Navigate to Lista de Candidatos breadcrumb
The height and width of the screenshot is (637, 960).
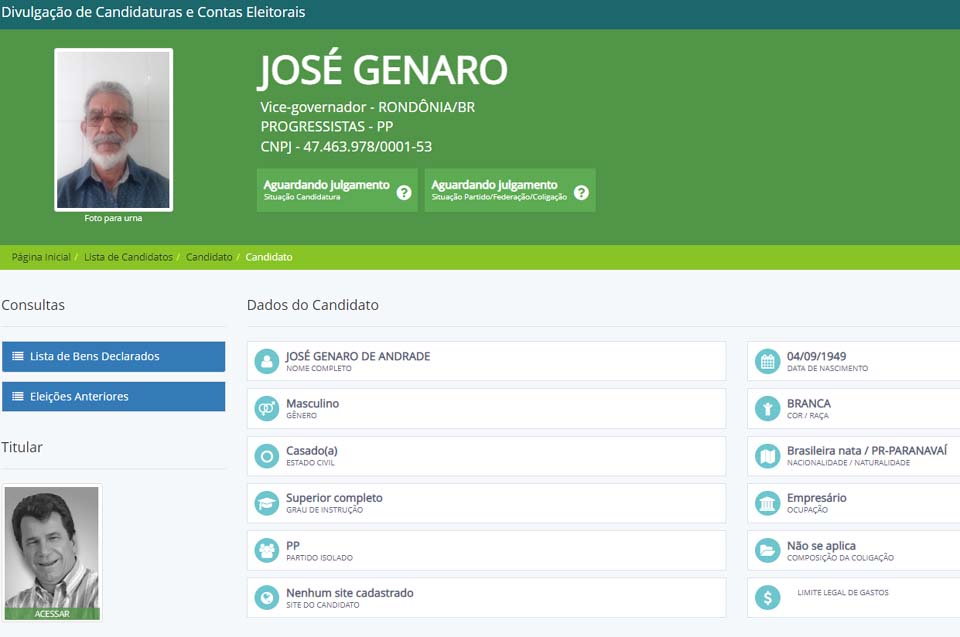(x=128, y=257)
